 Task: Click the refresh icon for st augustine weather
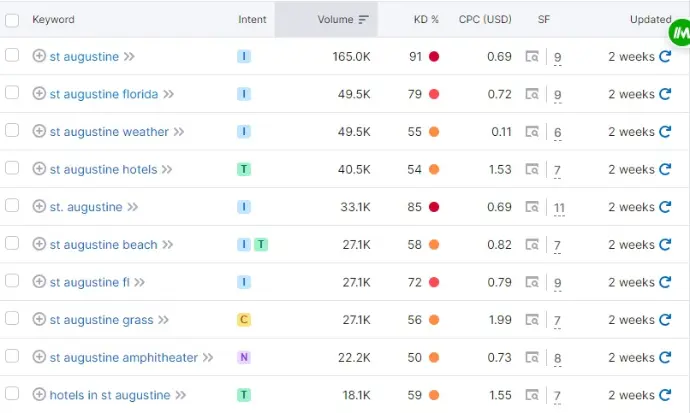665,132
